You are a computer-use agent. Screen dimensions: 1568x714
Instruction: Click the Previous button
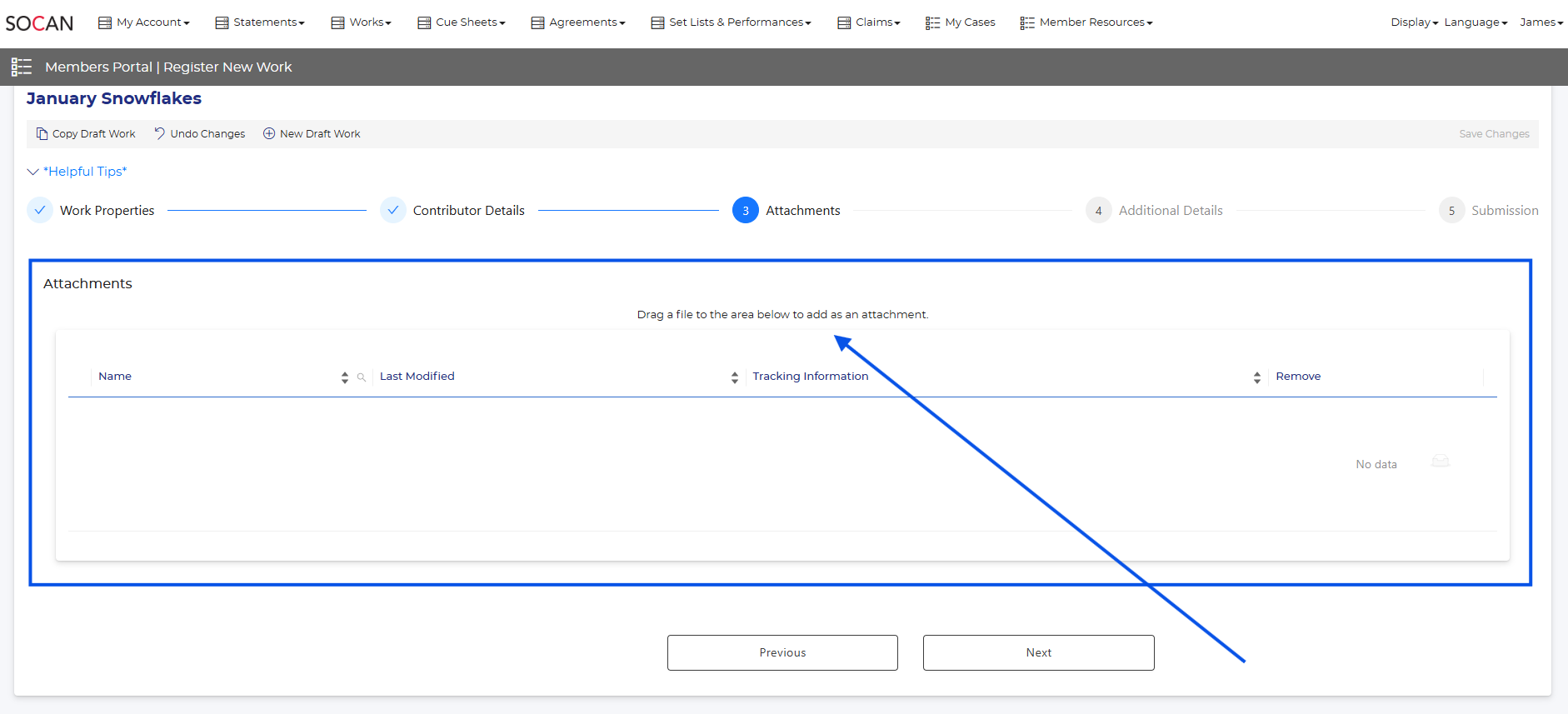click(x=782, y=652)
